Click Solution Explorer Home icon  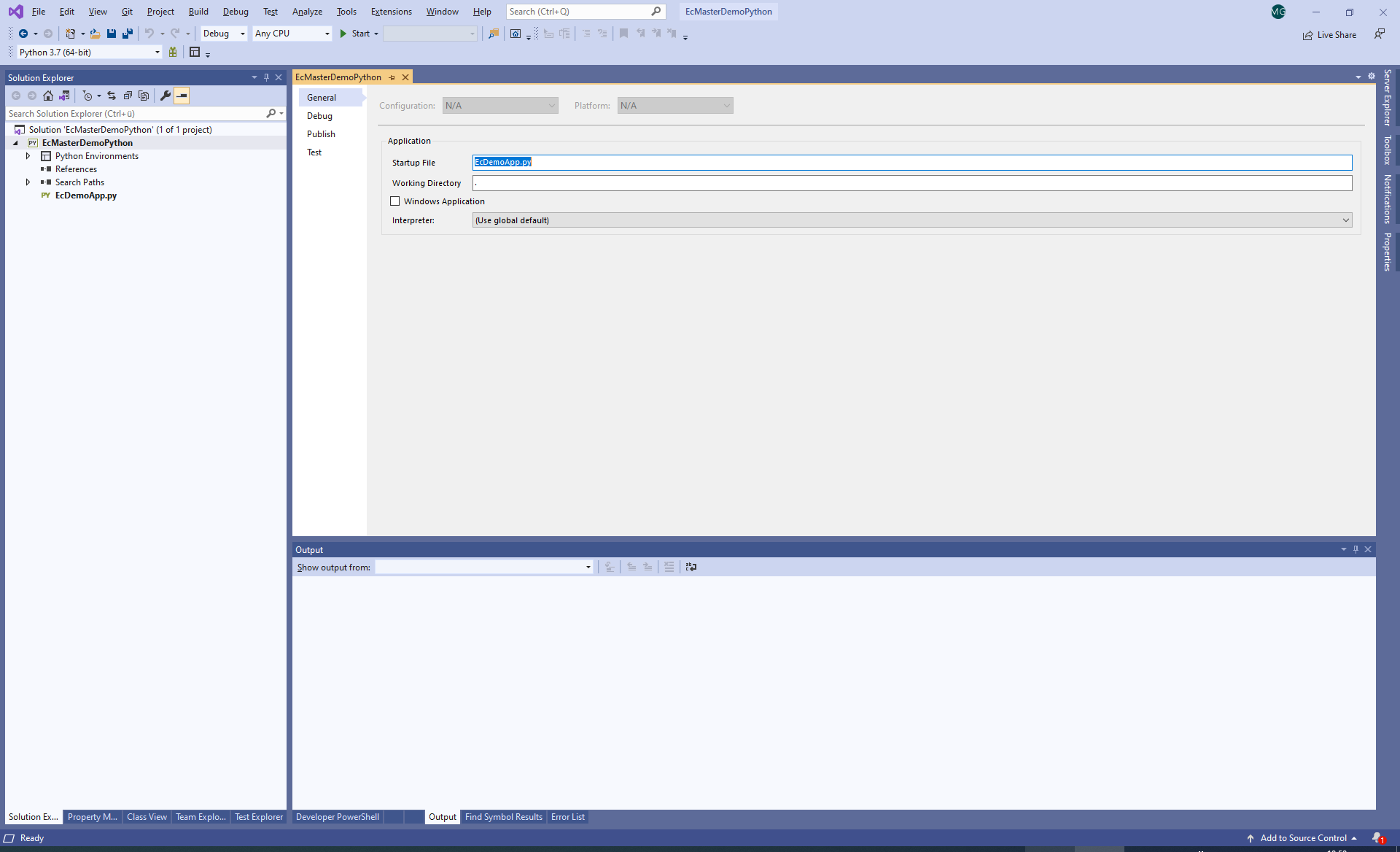pos(48,96)
